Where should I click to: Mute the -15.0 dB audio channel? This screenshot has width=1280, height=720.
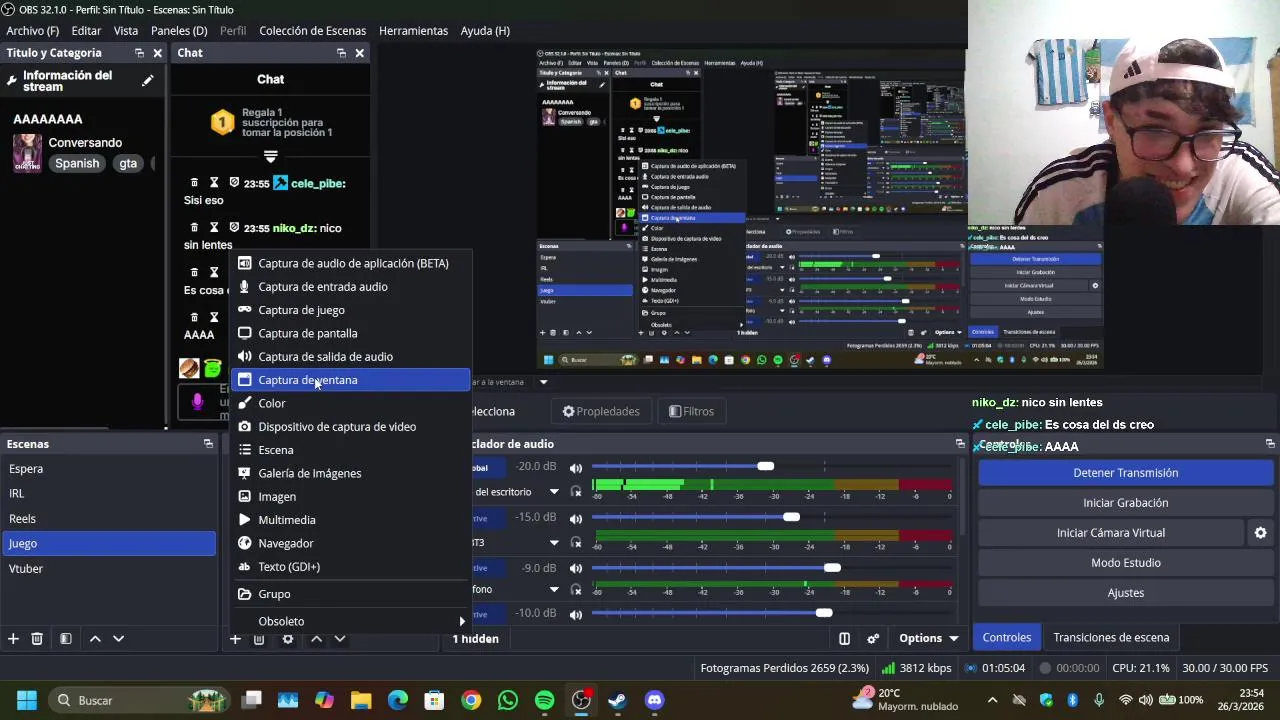tap(576, 518)
